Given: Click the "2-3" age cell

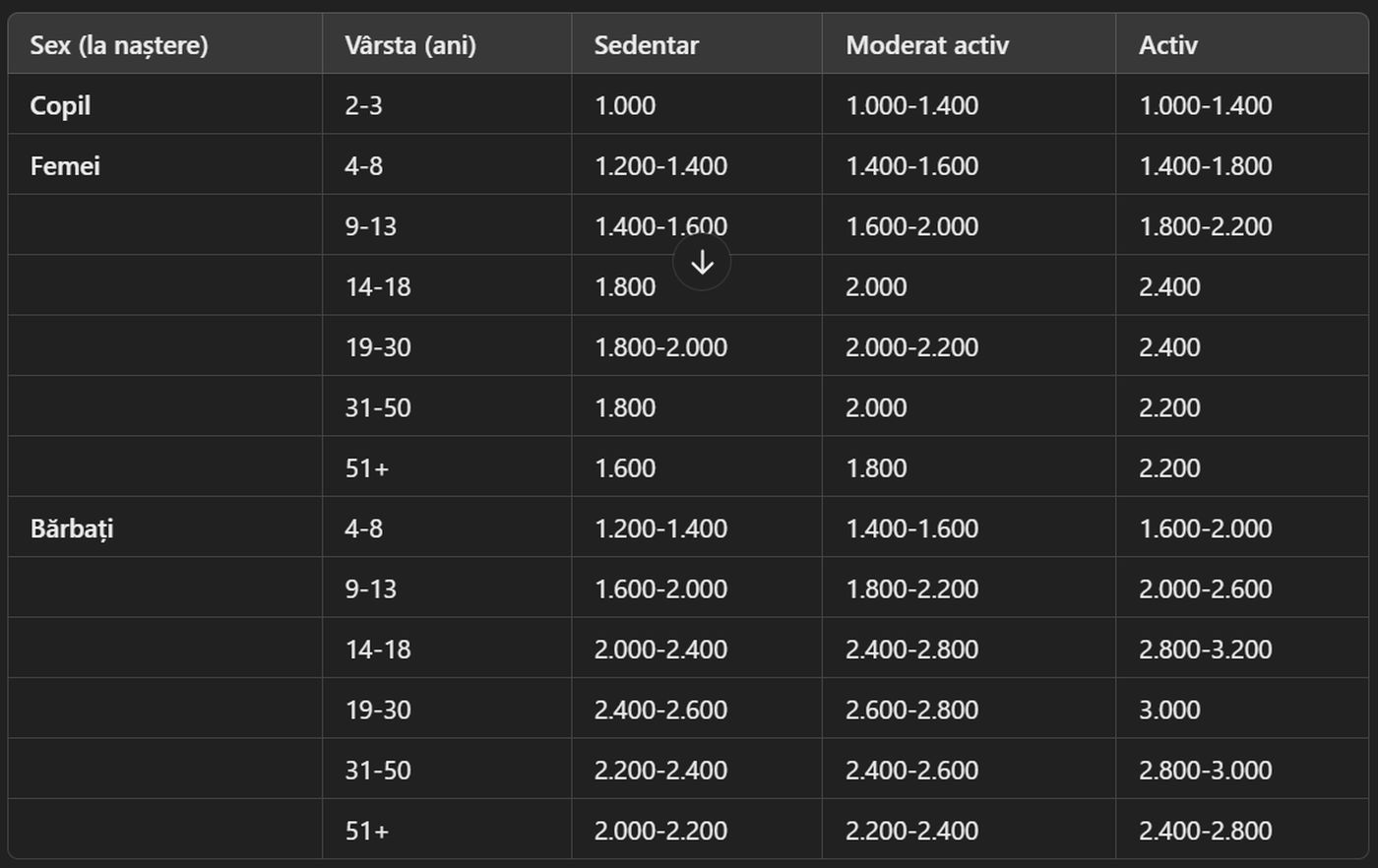Looking at the screenshot, I should click(363, 105).
